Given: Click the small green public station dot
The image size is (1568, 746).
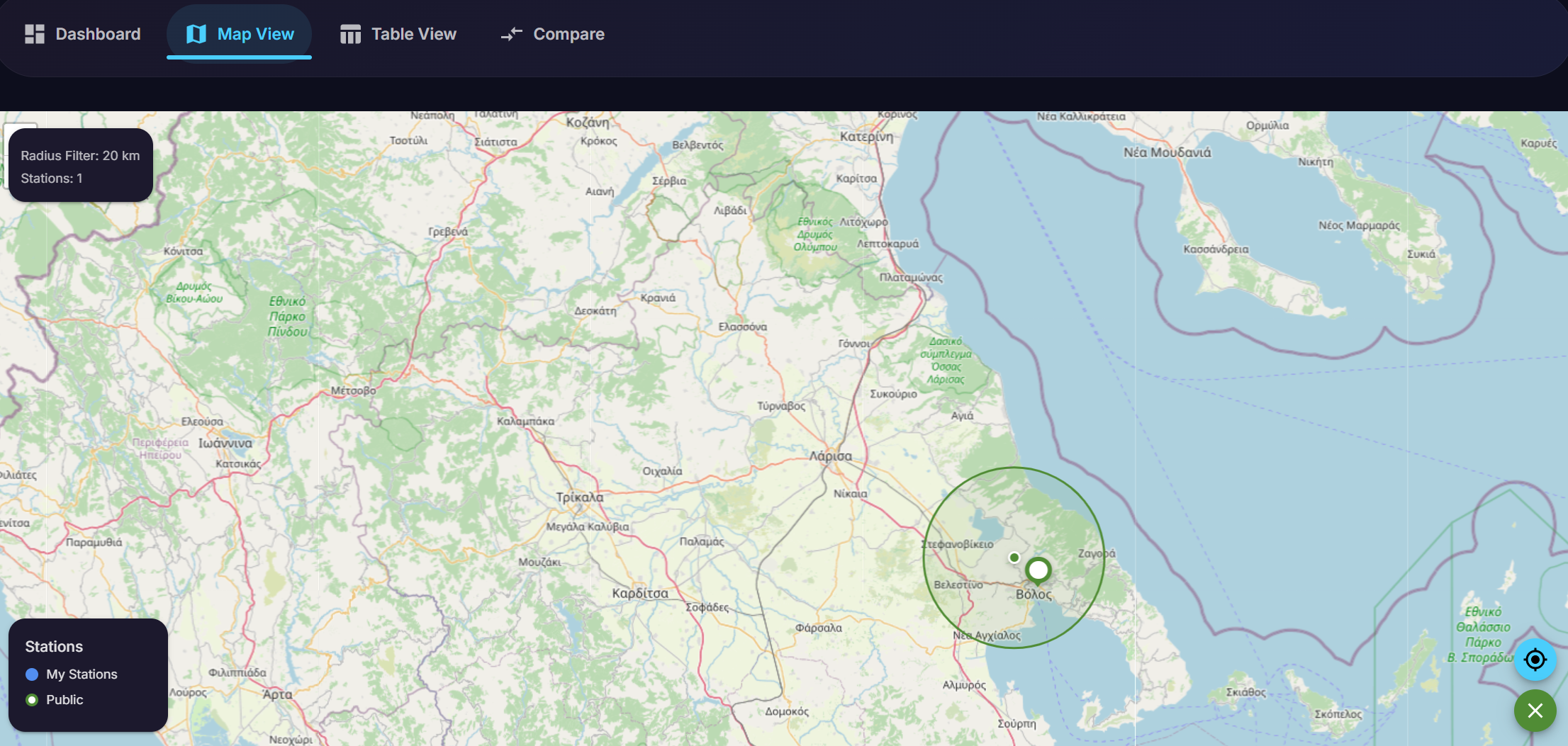Looking at the screenshot, I should coord(1013,557).
